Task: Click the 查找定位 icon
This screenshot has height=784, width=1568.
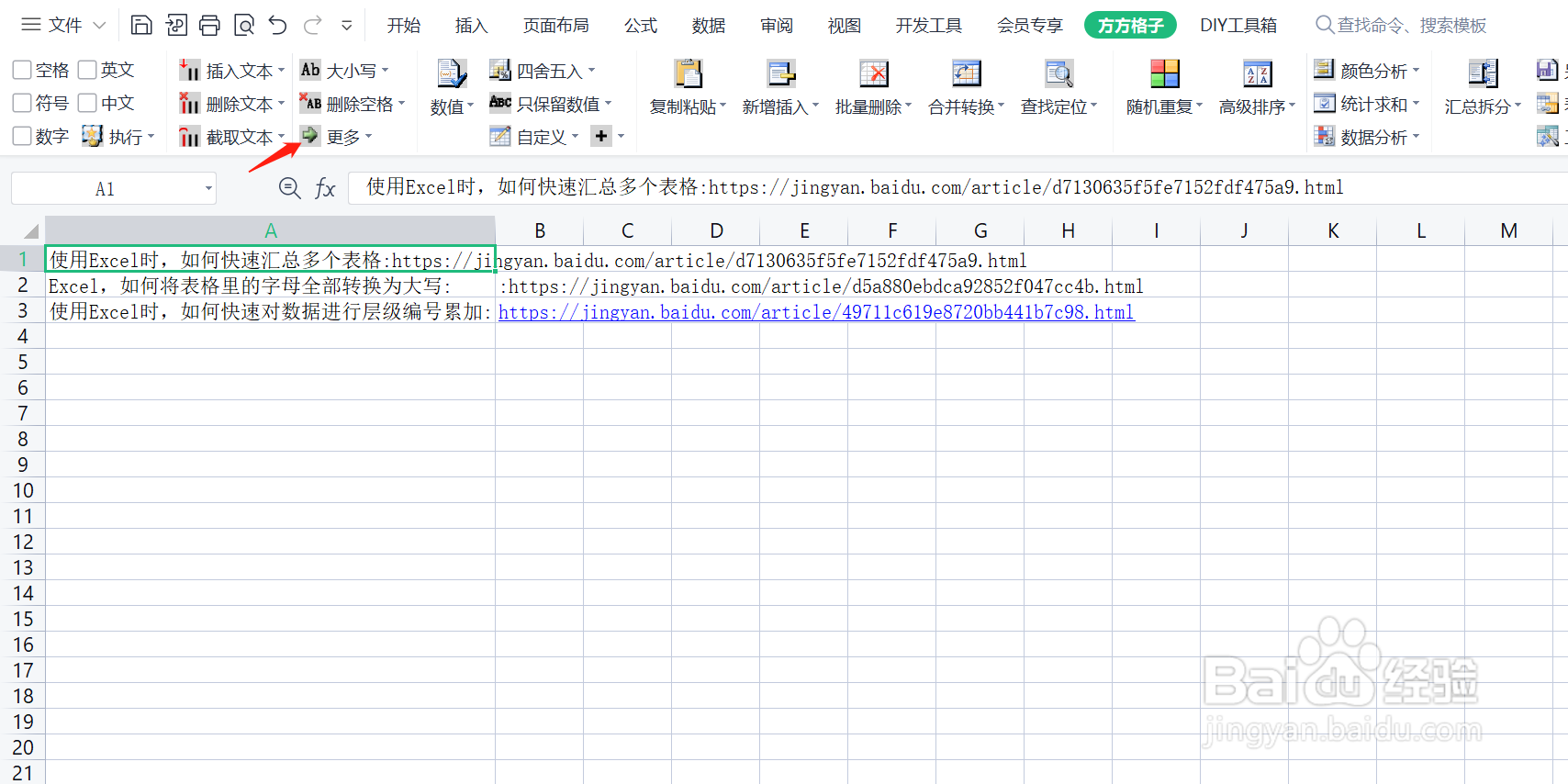Action: [x=1058, y=73]
